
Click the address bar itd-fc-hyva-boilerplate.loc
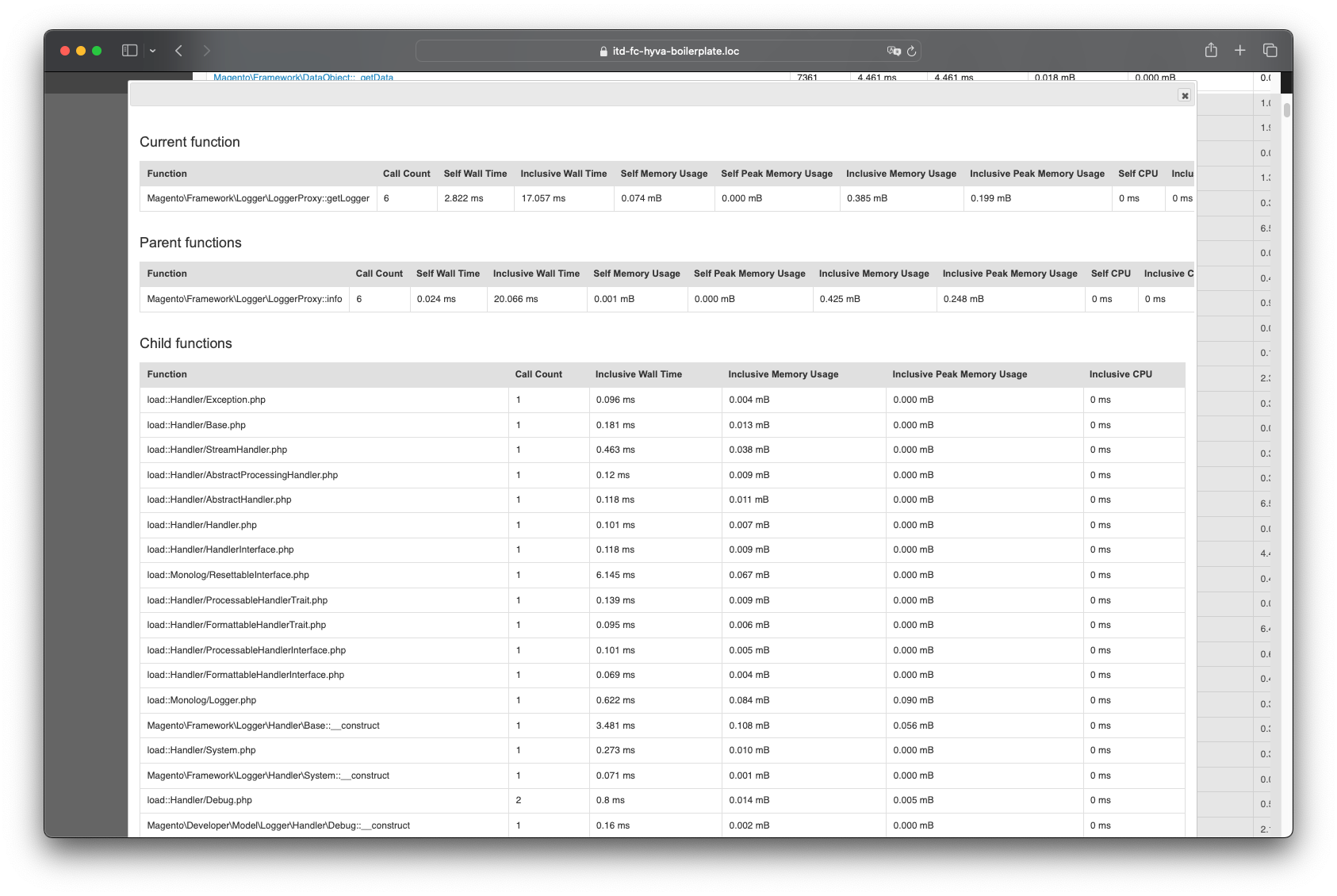[x=668, y=51]
